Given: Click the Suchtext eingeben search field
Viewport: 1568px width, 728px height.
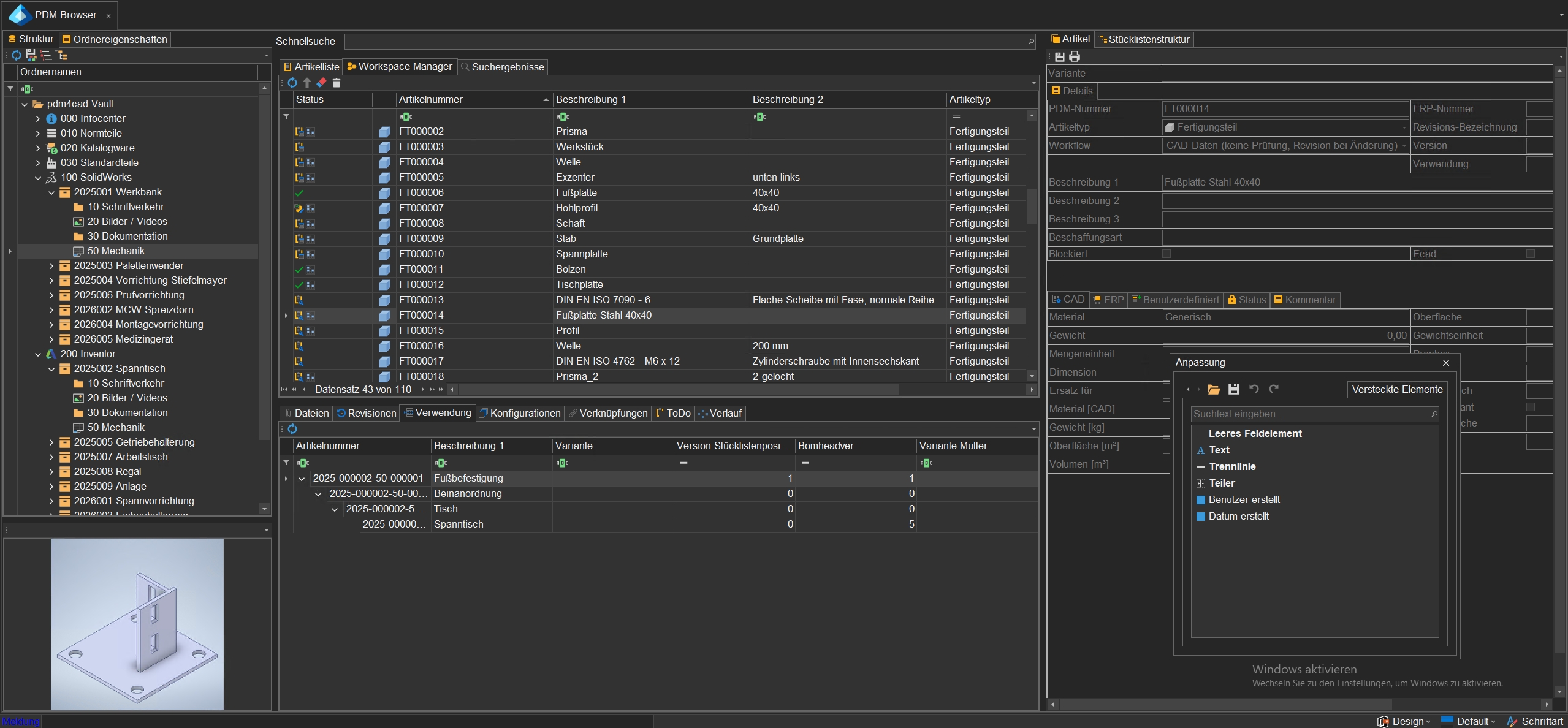Looking at the screenshot, I should [x=1310, y=414].
